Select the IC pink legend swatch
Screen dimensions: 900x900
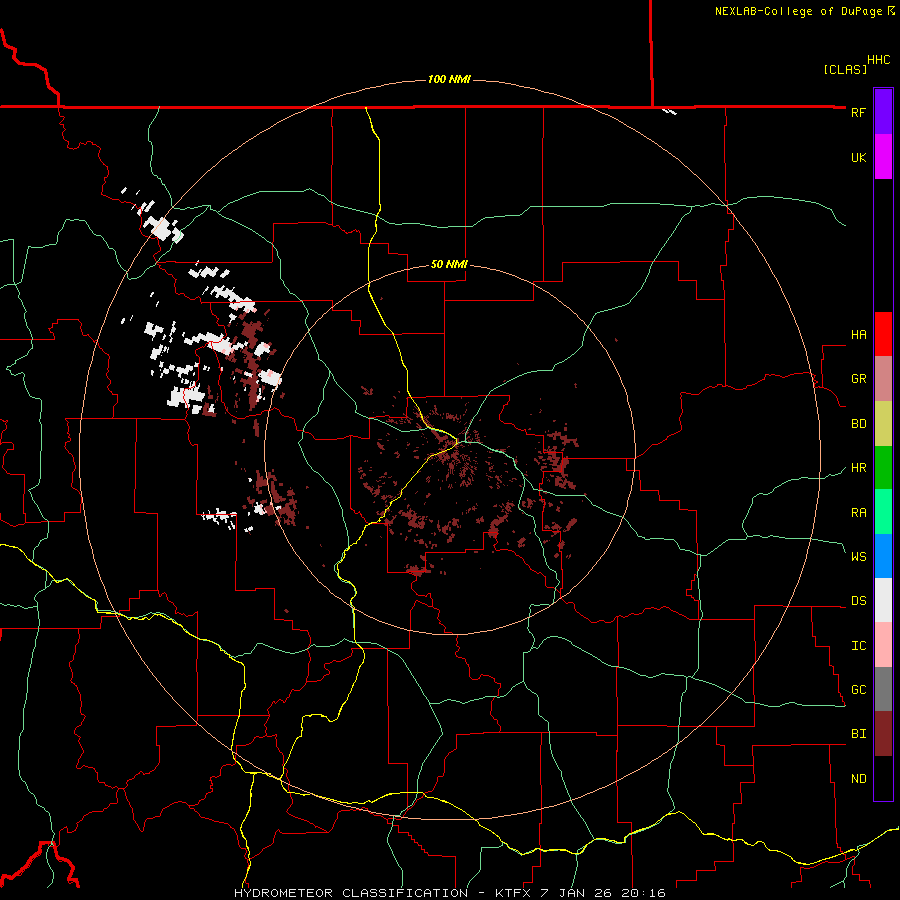[x=883, y=645]
